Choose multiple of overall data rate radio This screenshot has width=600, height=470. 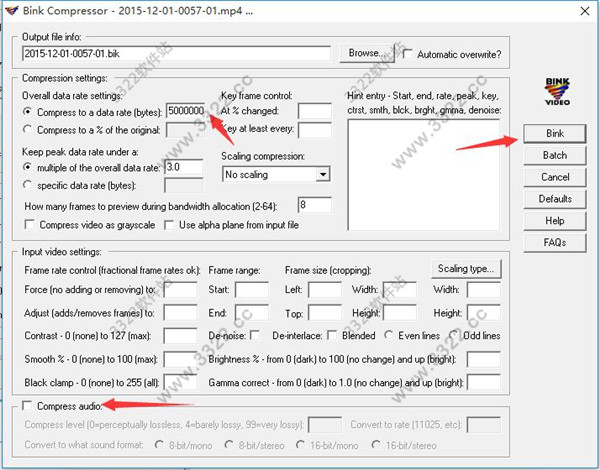coord(27,167)
